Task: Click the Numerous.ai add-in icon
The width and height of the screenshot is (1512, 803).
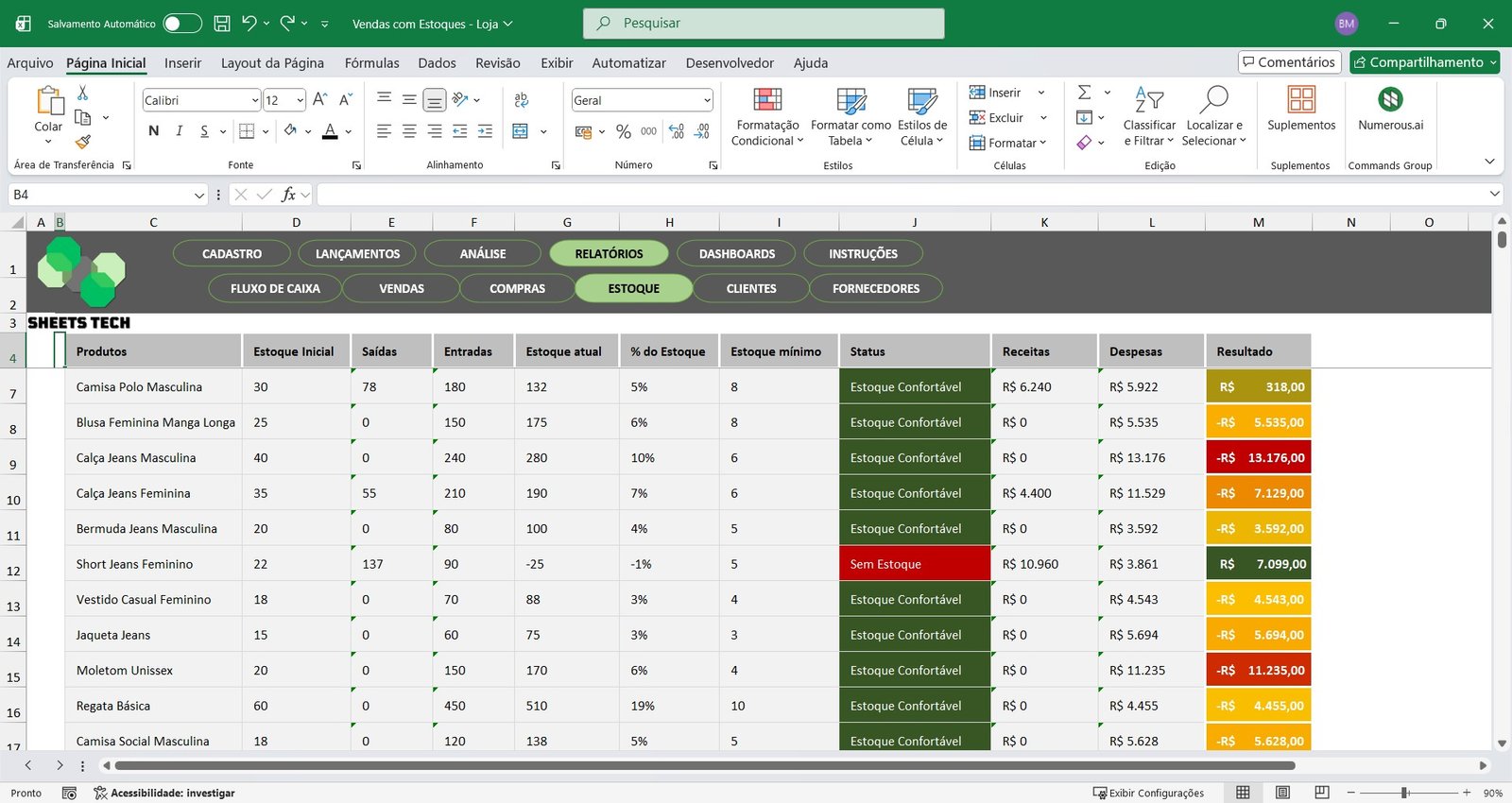Action: [1390, 100]
